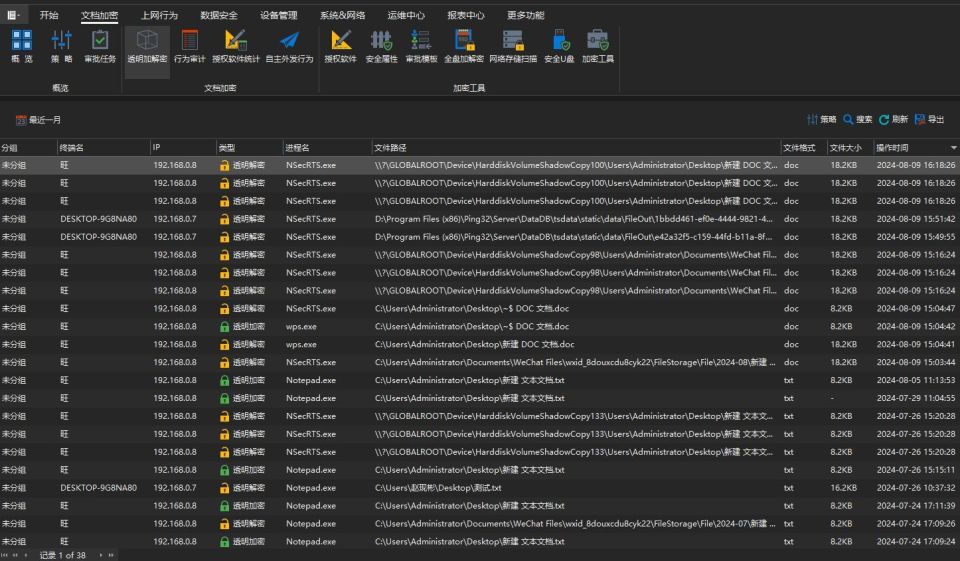Go to the next record with pager arrow

tap(100, 555)
